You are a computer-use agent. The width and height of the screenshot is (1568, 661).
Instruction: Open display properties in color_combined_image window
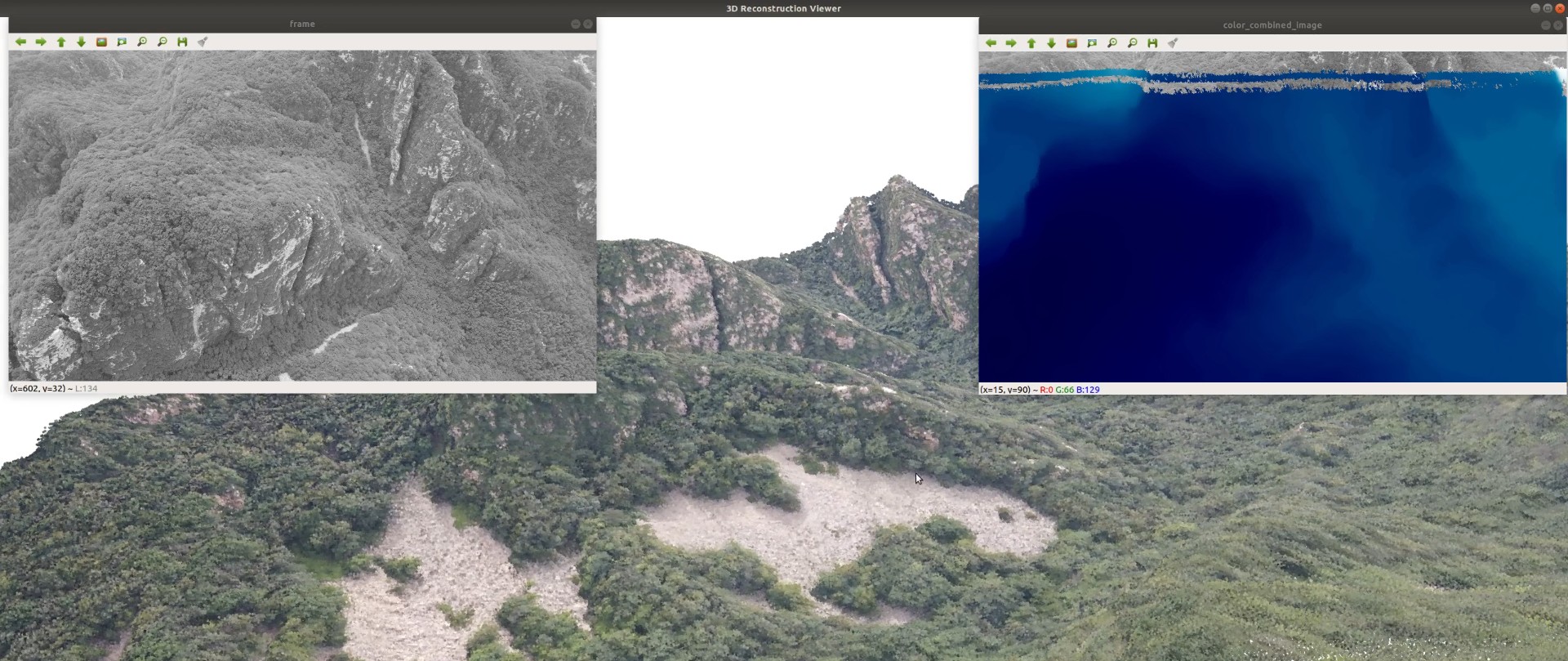pos(1173,43)
